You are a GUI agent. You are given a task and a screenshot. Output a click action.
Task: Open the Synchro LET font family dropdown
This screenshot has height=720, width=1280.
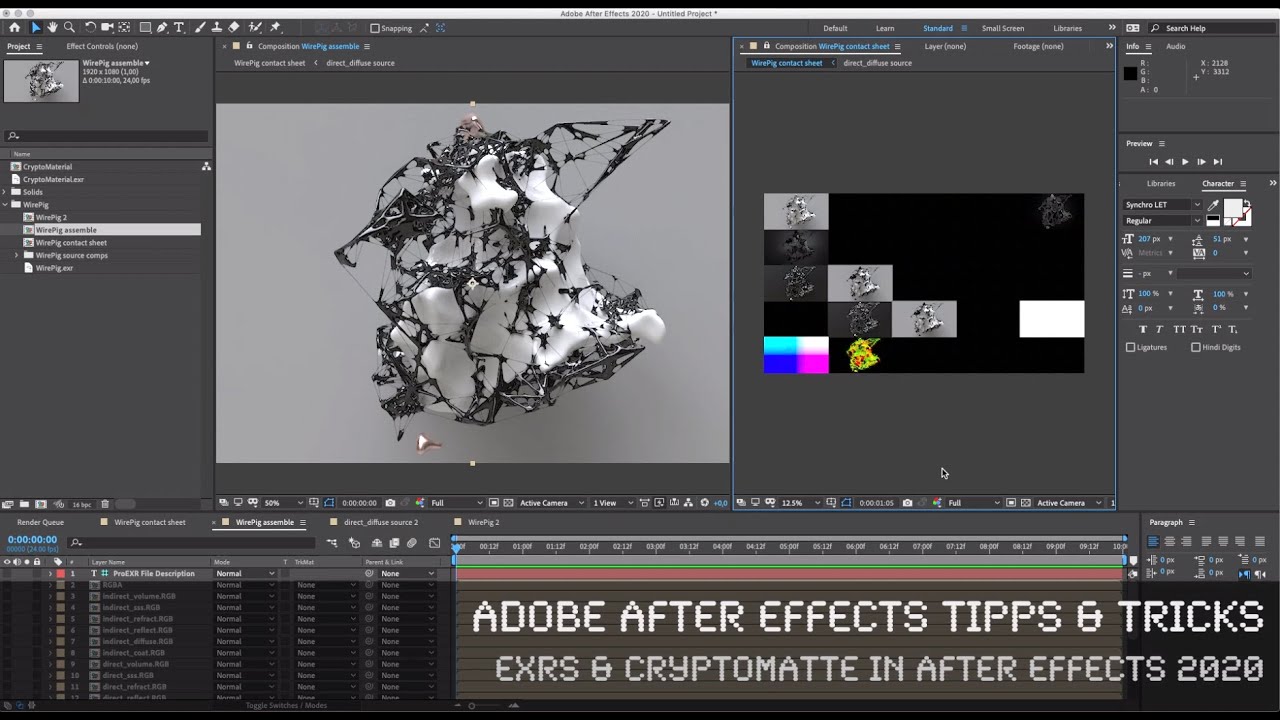tap(1162, 205)
